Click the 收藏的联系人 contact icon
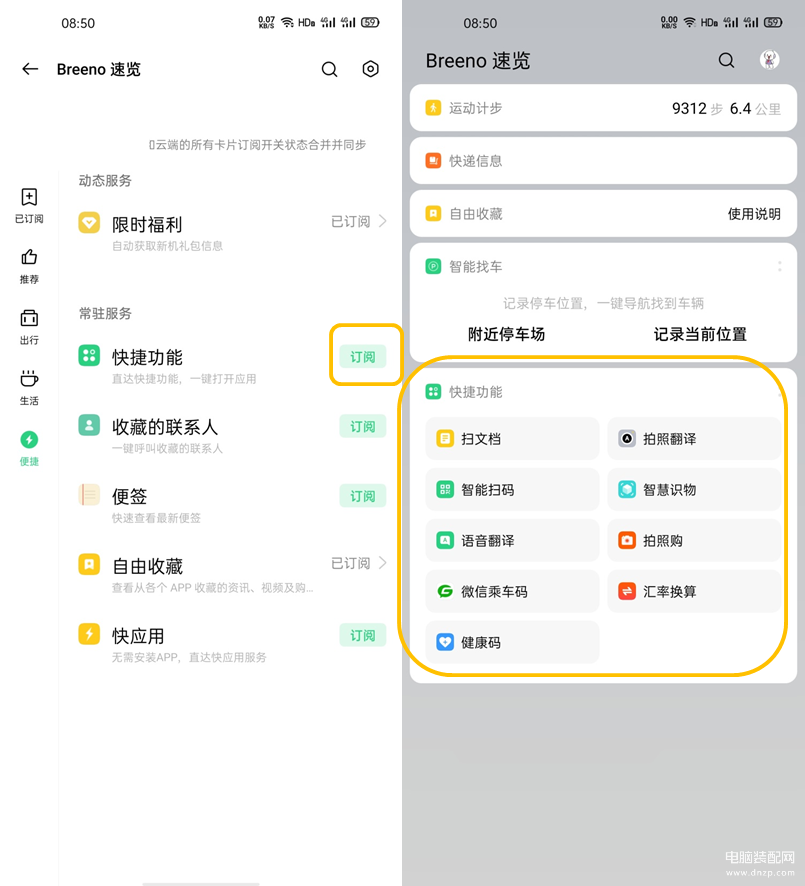This screenshot has width=805, height=886. coord(89,425)
